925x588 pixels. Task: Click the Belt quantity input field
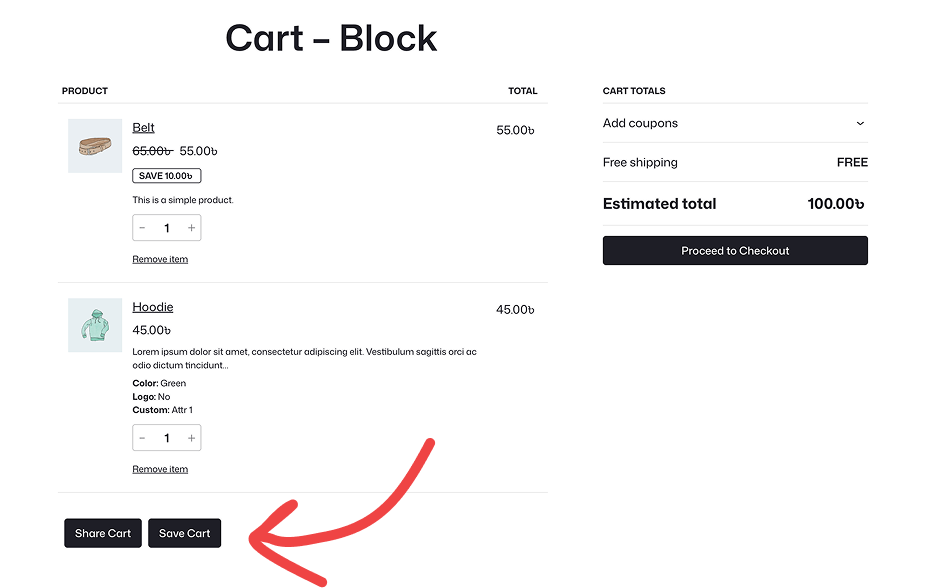coord(166,227)
